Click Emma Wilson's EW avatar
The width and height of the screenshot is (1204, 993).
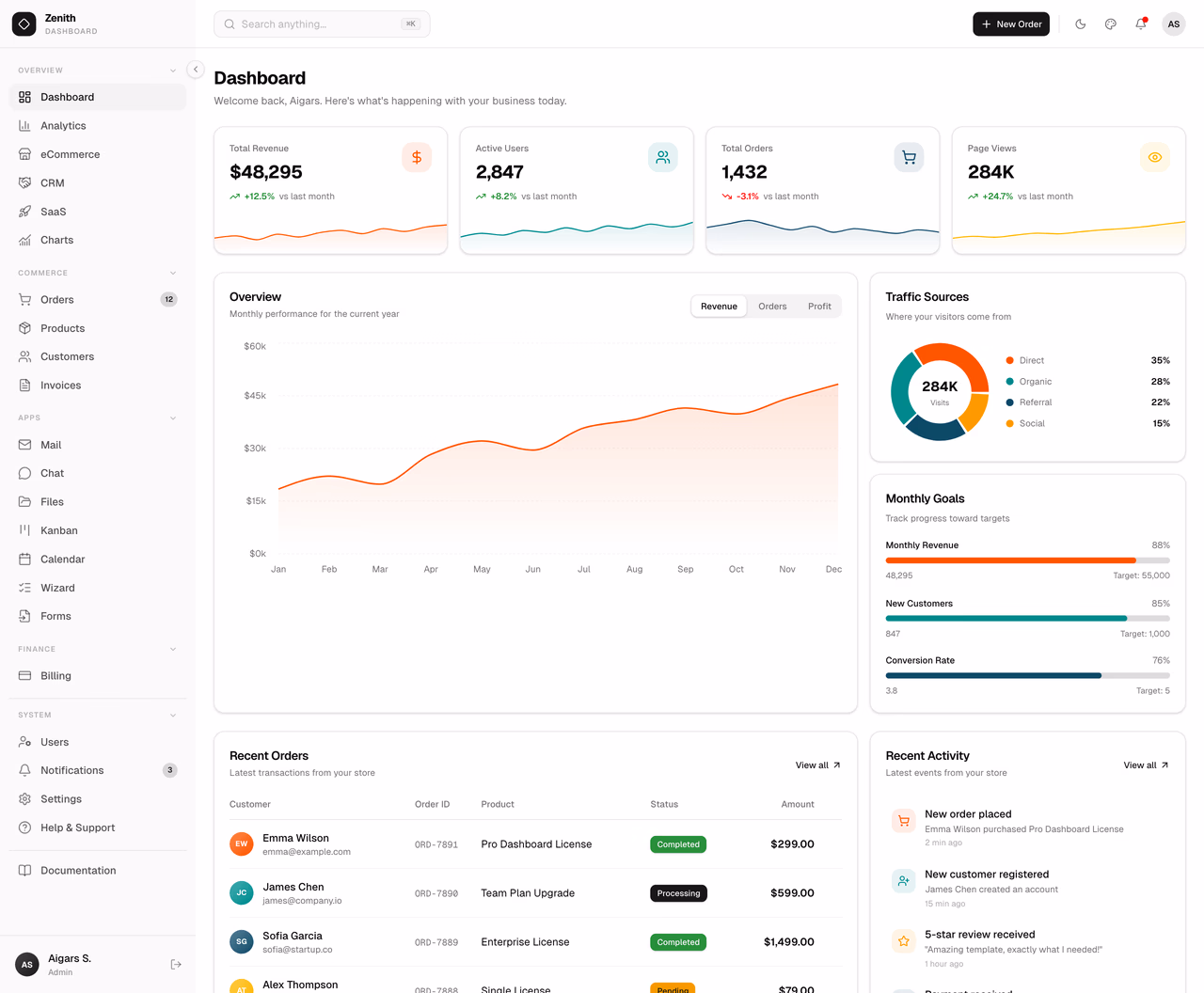[x=242, y=844]
